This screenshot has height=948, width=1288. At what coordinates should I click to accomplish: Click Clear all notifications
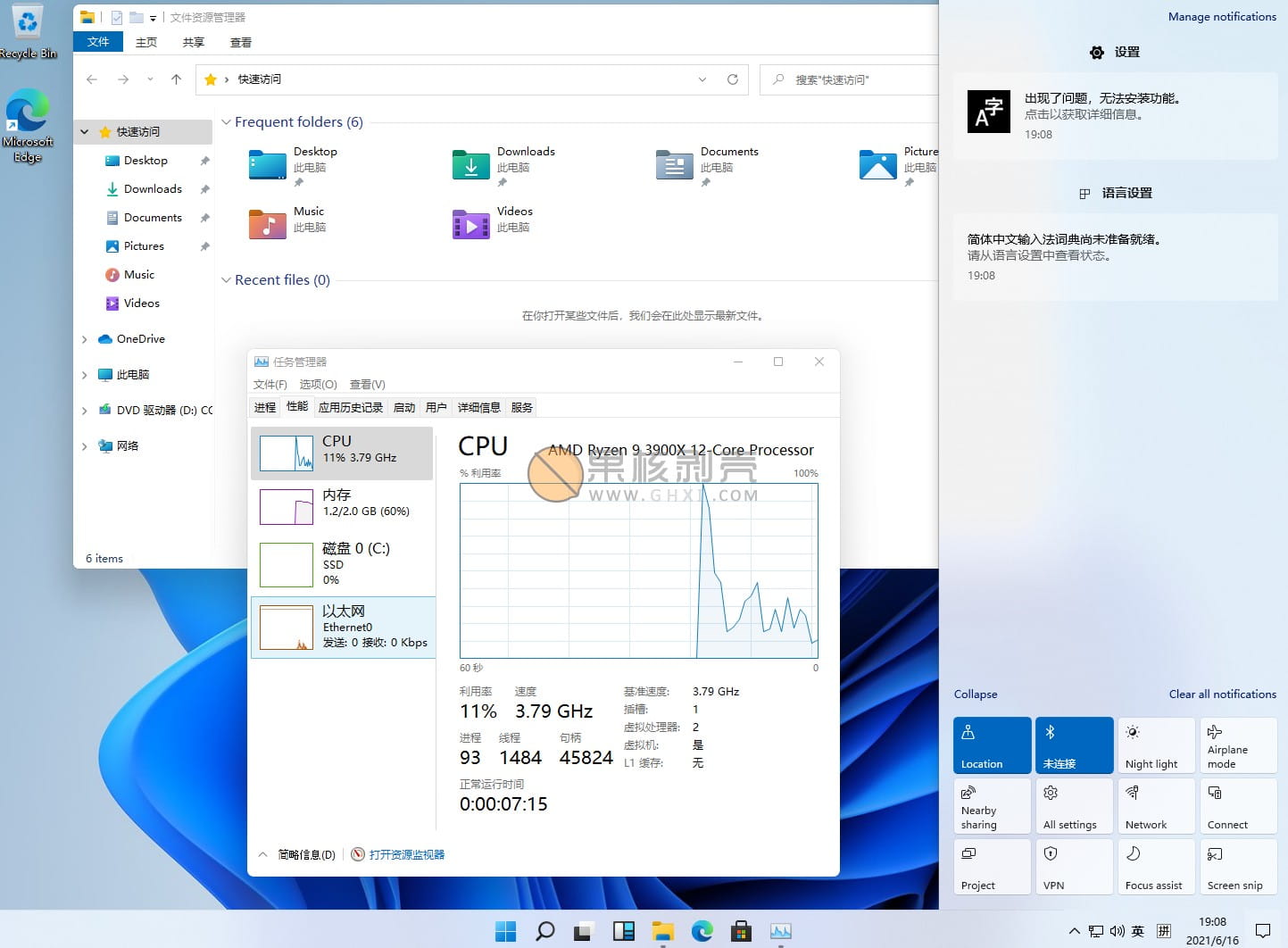1222,694
